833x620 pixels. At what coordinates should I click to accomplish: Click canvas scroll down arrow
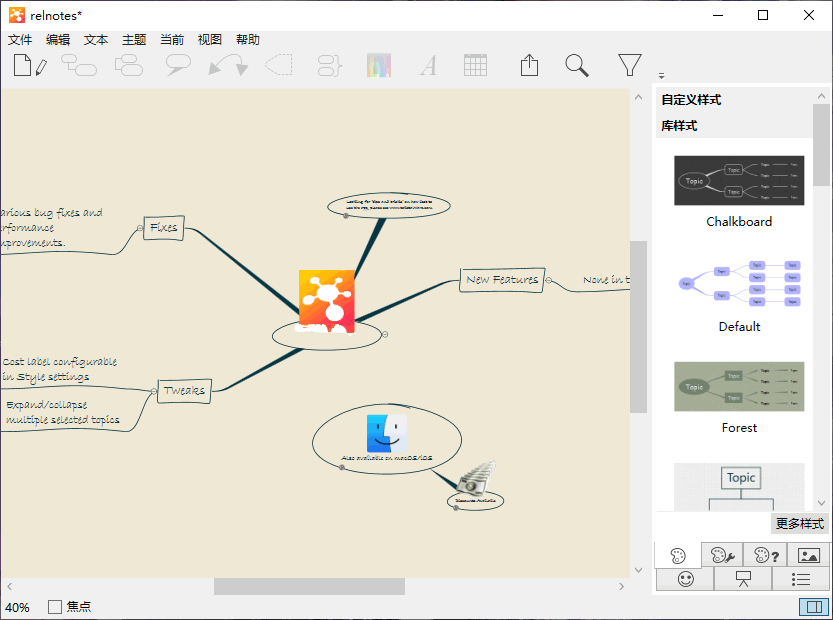click(638, 570)
